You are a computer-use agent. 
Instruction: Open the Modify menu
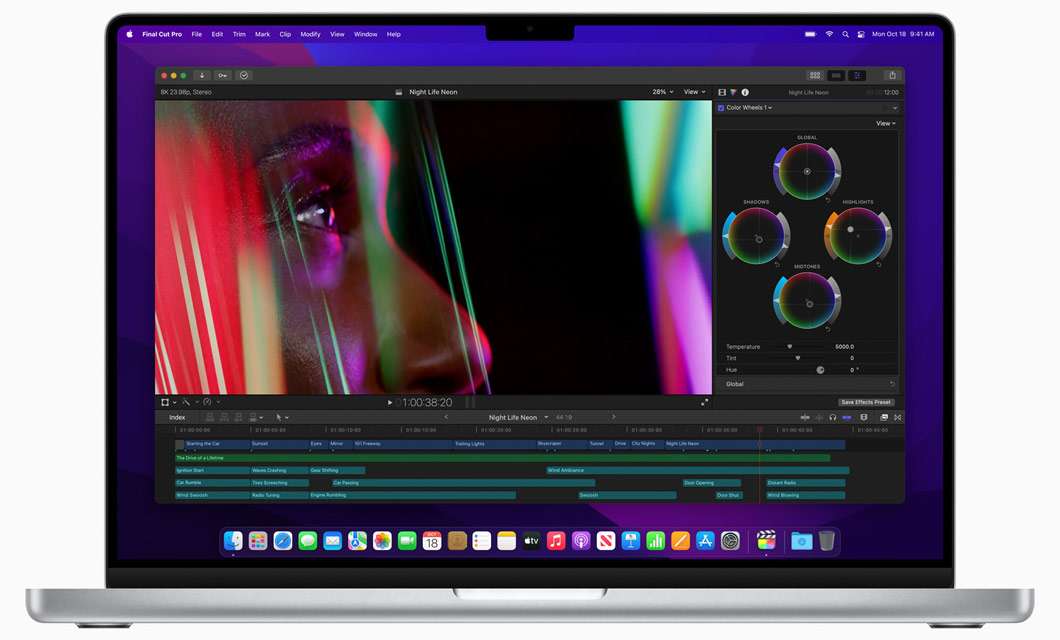coord(311,33)
